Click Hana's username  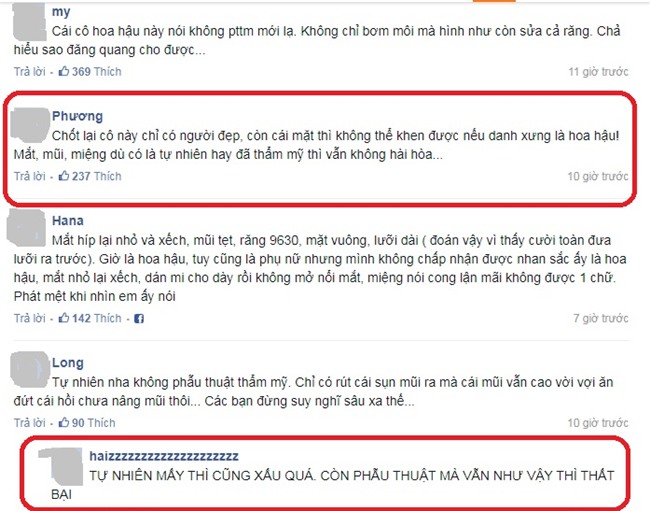pyautogui.click(x=68, y=220)
